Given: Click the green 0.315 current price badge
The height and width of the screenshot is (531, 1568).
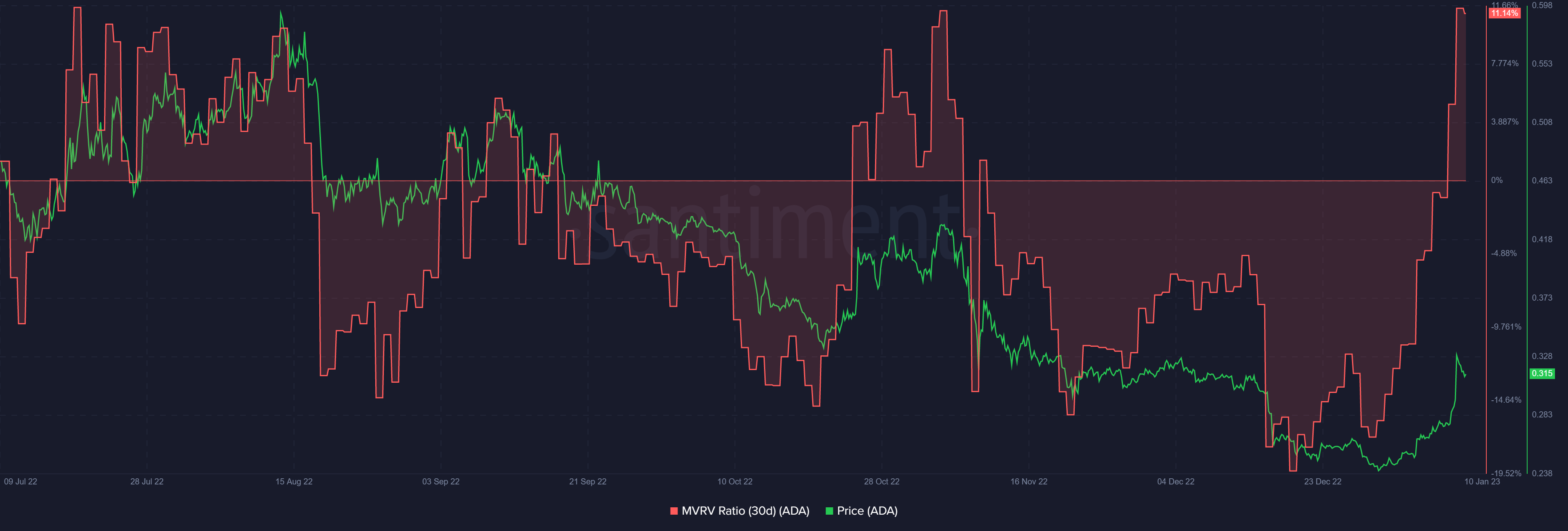Looking at the screenshot, I should [x=1542, y=373].
